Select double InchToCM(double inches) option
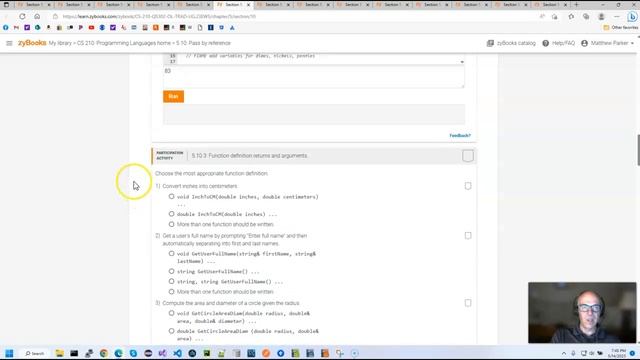The image size is (640, 360). 171,214
